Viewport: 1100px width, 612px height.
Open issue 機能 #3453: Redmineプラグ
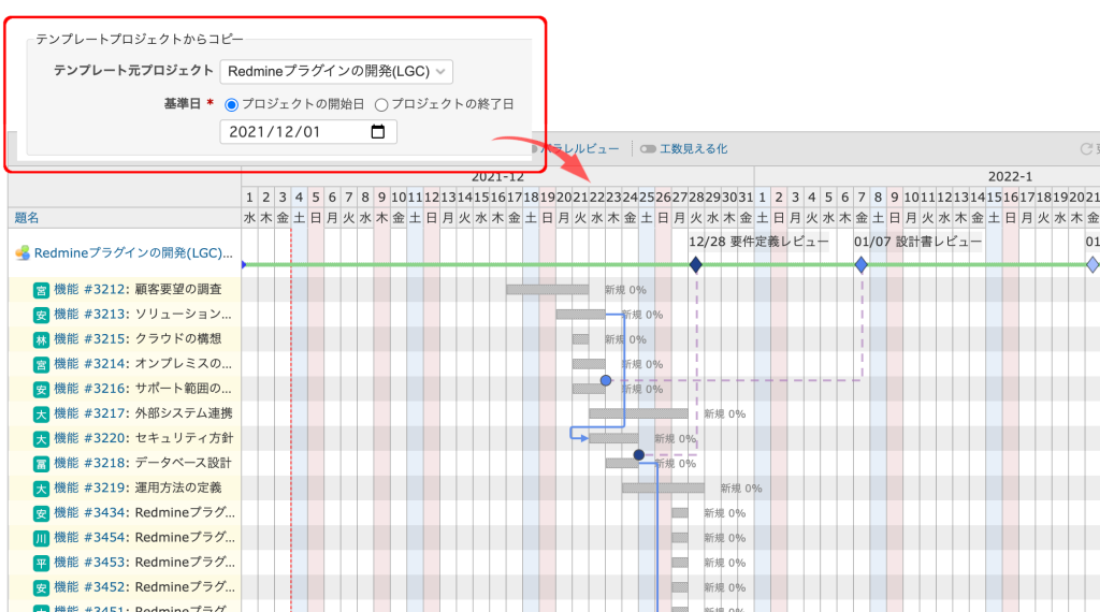pos(145,561)
